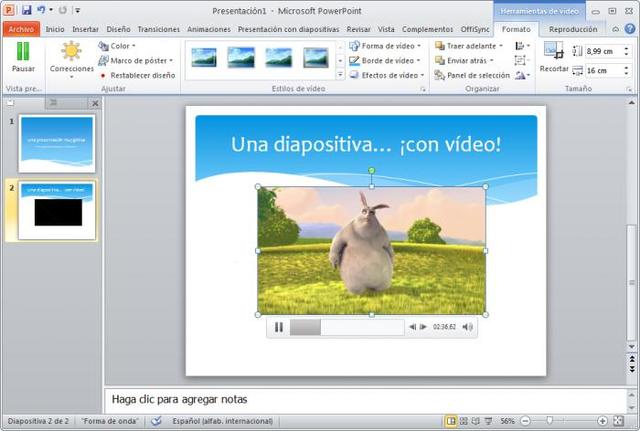Screen dimensions: 640x431
Task: Open the Color dropdown in Ajustar group
Action: point(117,46)
